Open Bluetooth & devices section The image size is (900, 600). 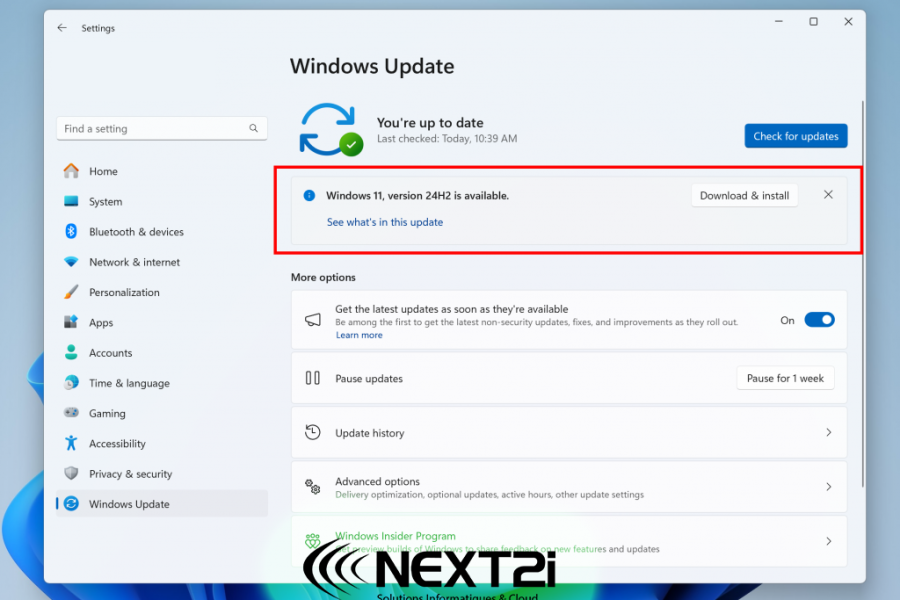162,231
